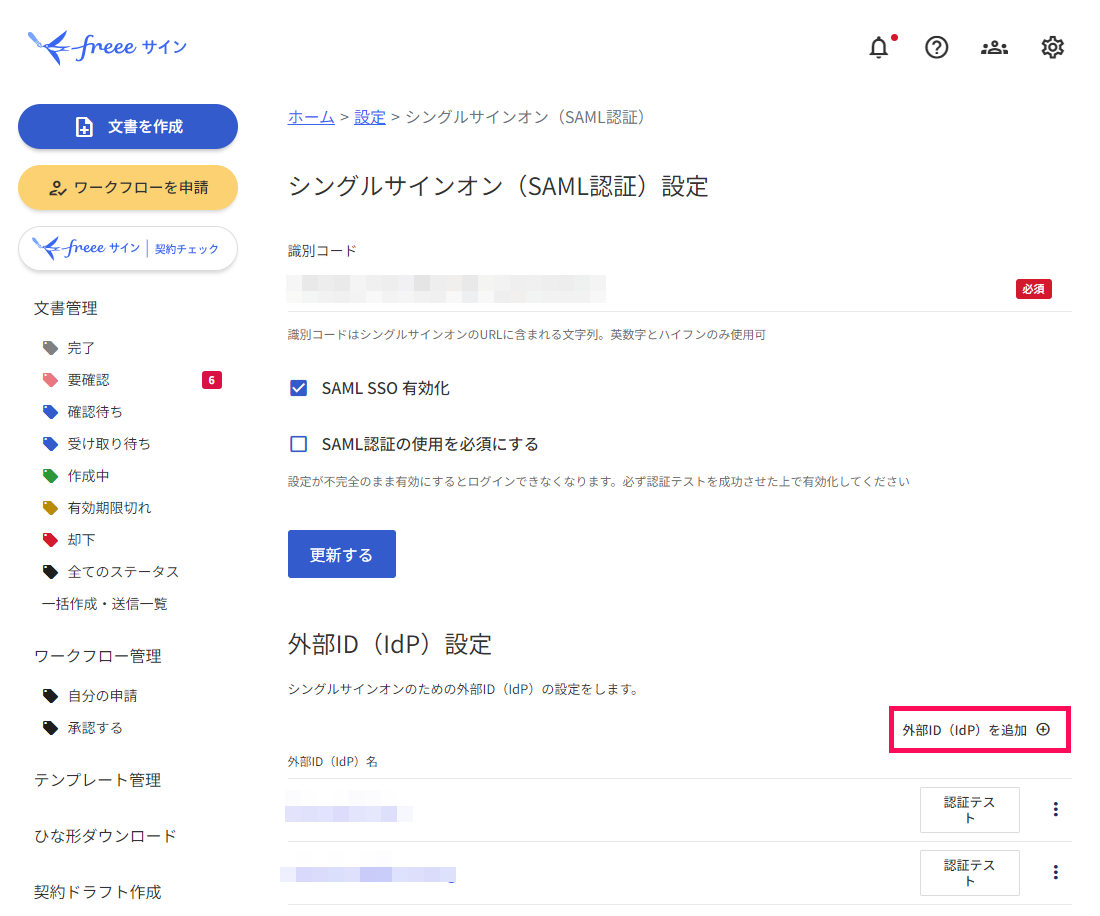The image size is (1100, 916).
Task: Open 承認する under ワークフロー管理
Action: point(82,728)
